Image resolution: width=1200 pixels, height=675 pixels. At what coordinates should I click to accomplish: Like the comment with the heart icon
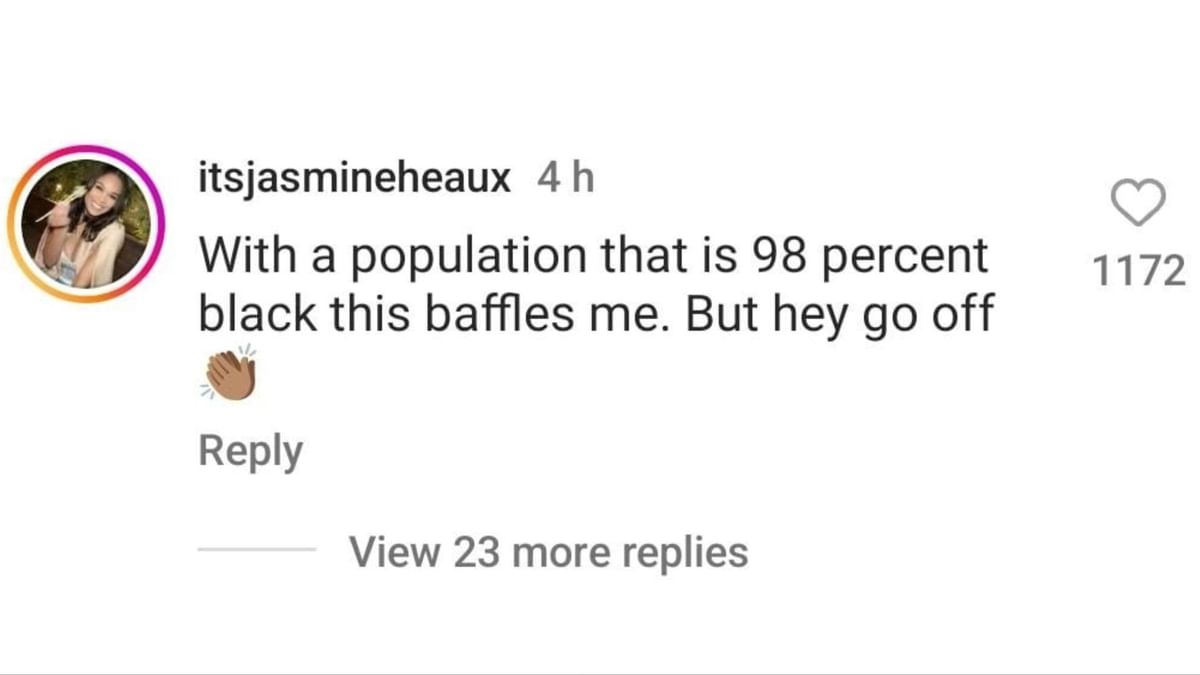[1140, 203]
